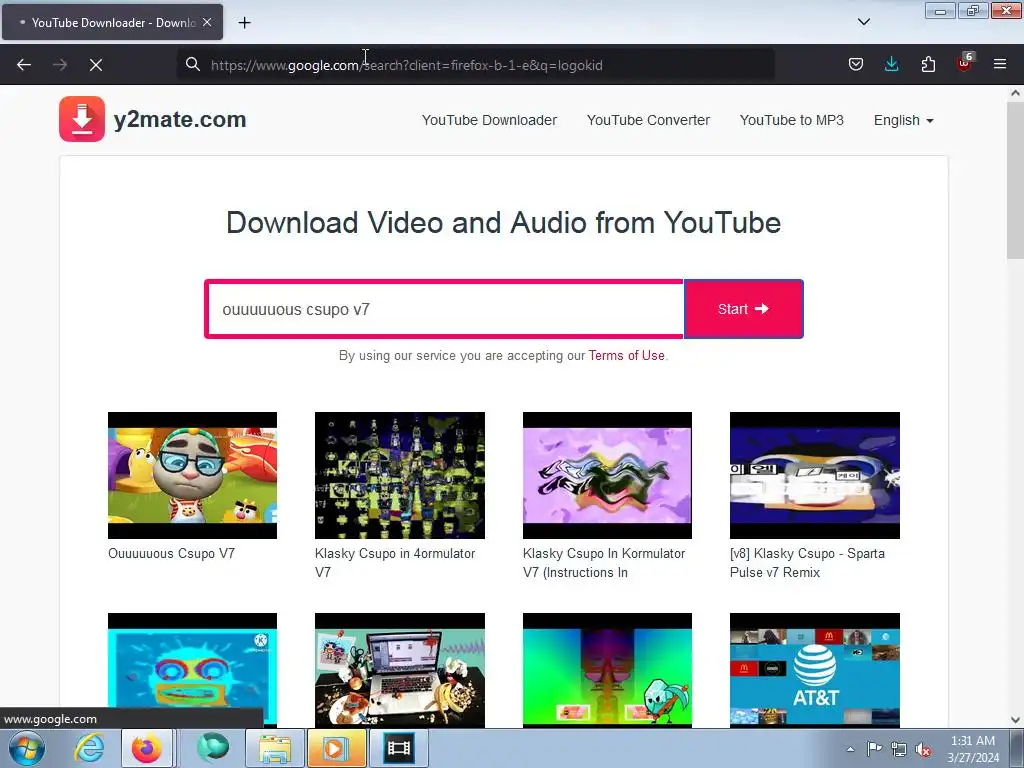Click the search magnifier in address bar
This screenshot has height=768, width=1024.
point(193,64)
